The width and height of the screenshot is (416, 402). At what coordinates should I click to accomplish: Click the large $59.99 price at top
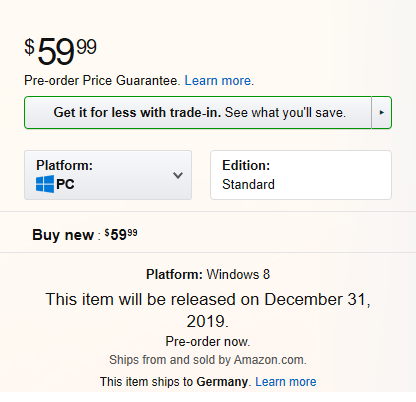60,51
